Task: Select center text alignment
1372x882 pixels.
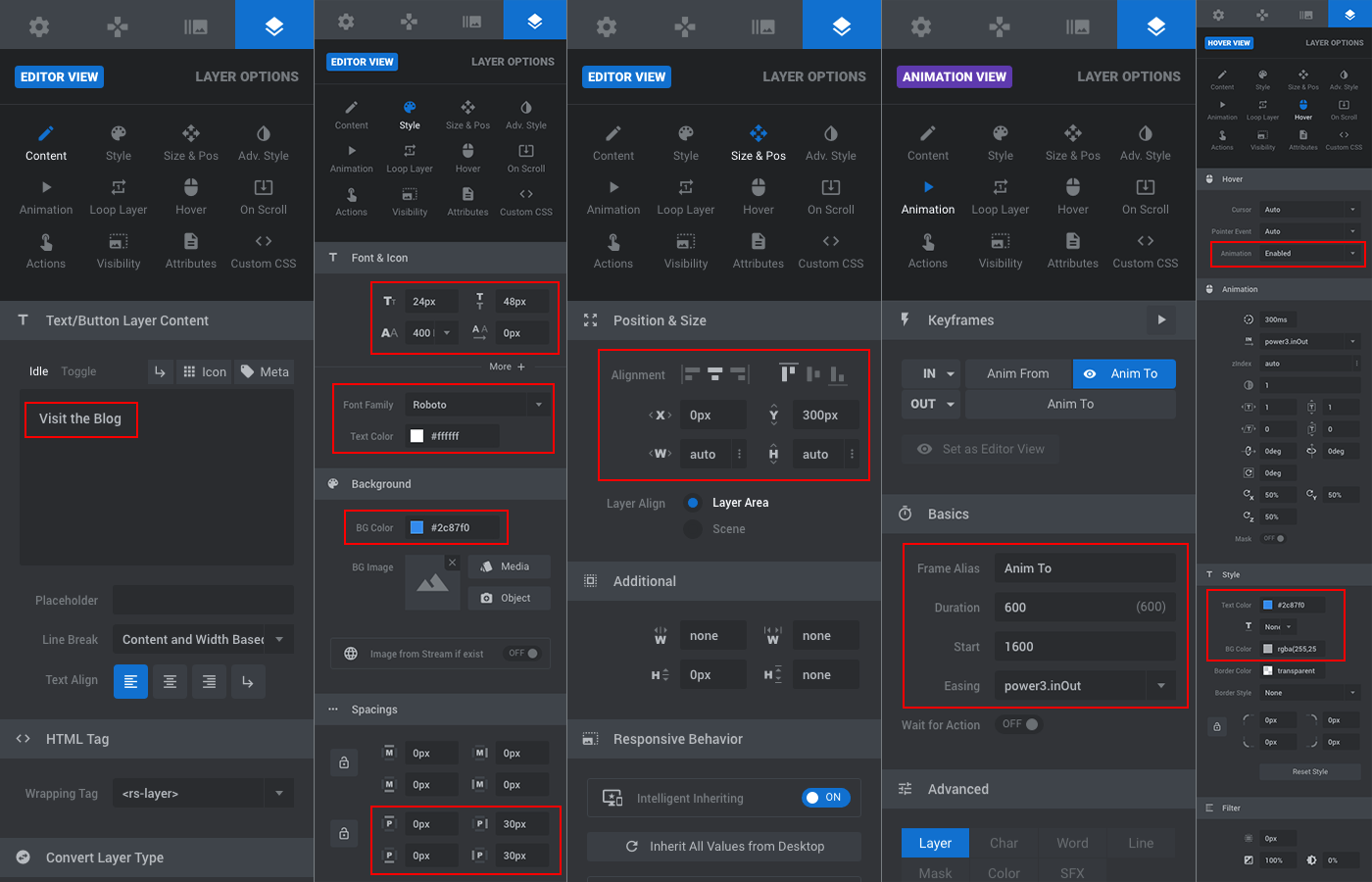Action: pyautogui.click(x=170, y=681)
